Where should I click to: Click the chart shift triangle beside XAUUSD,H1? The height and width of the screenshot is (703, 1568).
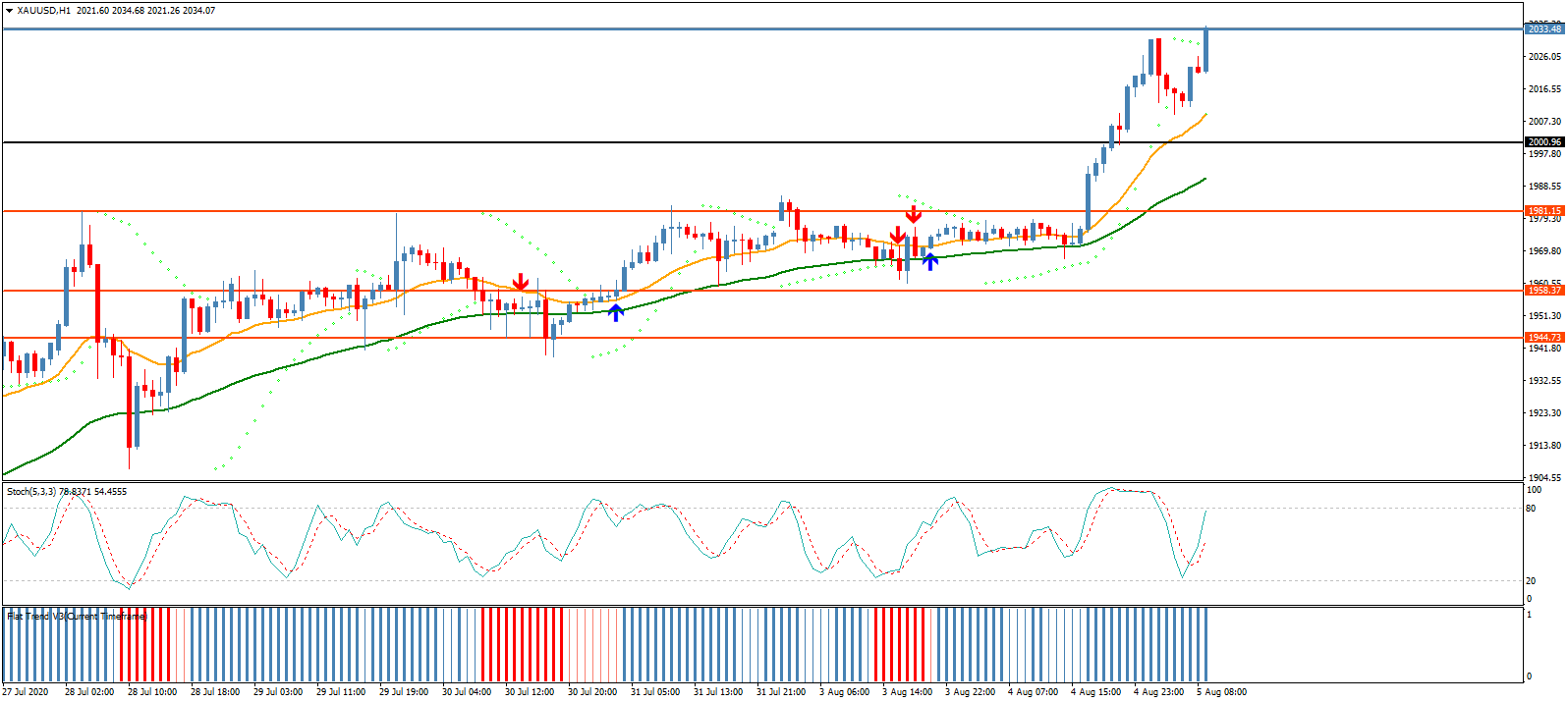point(10,11)
